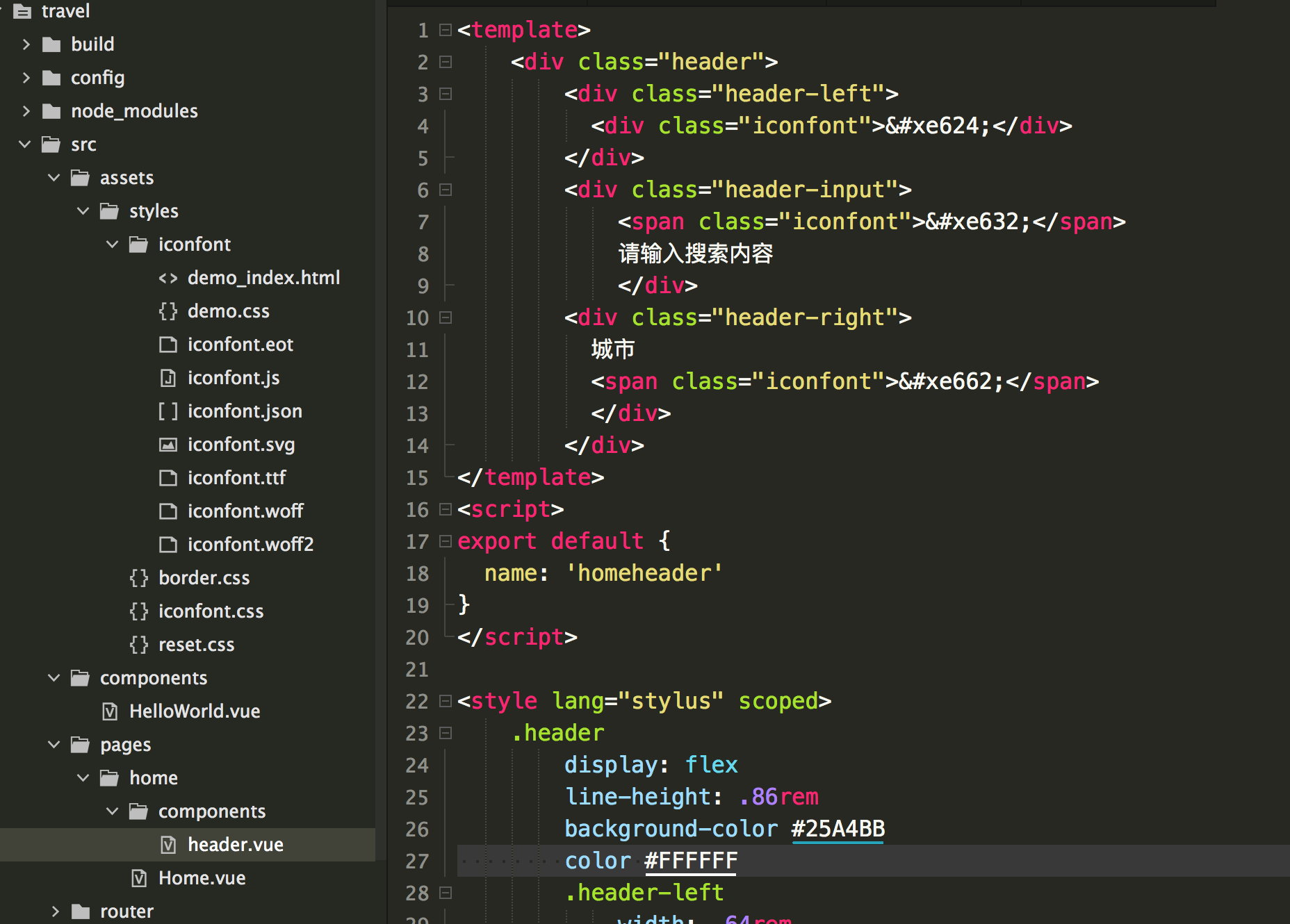Open Home.vue in pages

[202, 878]
